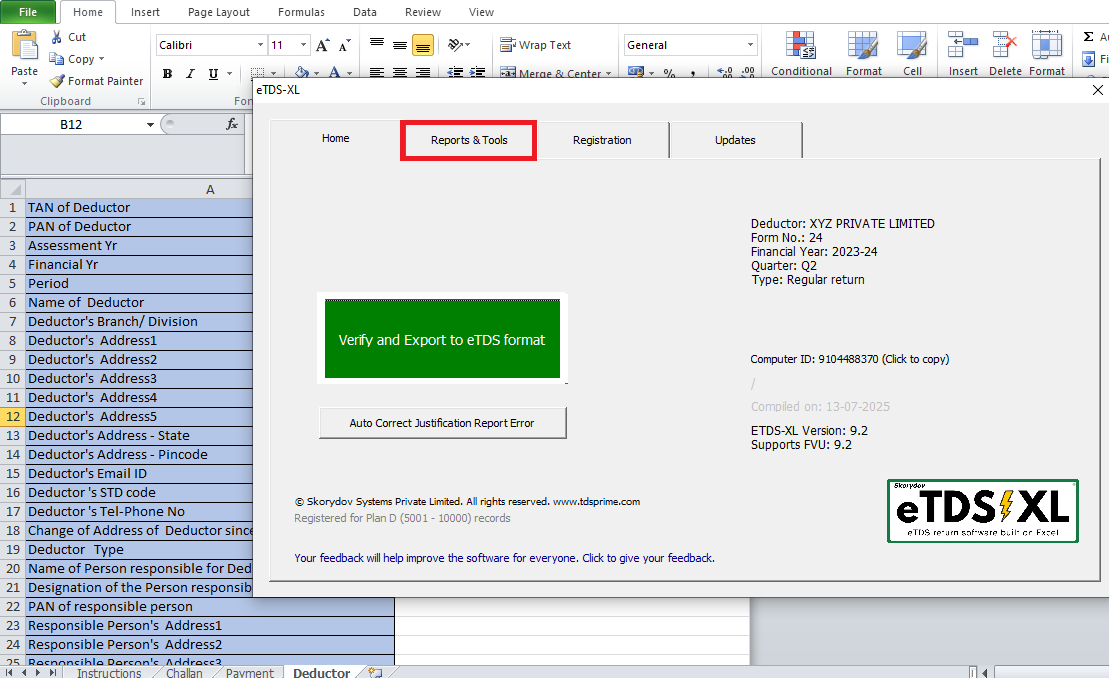
Task: Expand the Name Box B12 dropdown
Action: [x=150, y=124]
